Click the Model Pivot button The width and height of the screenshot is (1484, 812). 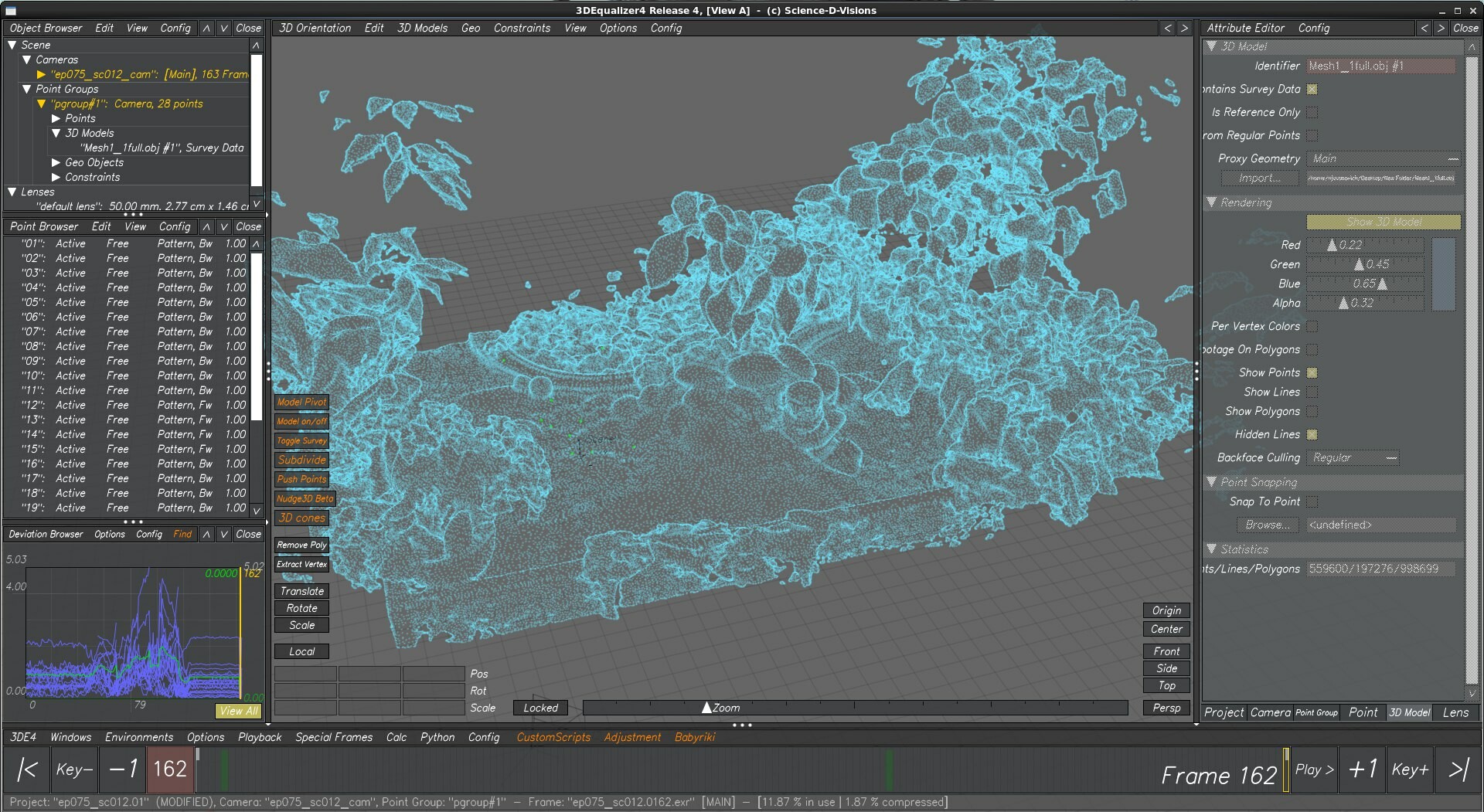click(x=301, y=402)
